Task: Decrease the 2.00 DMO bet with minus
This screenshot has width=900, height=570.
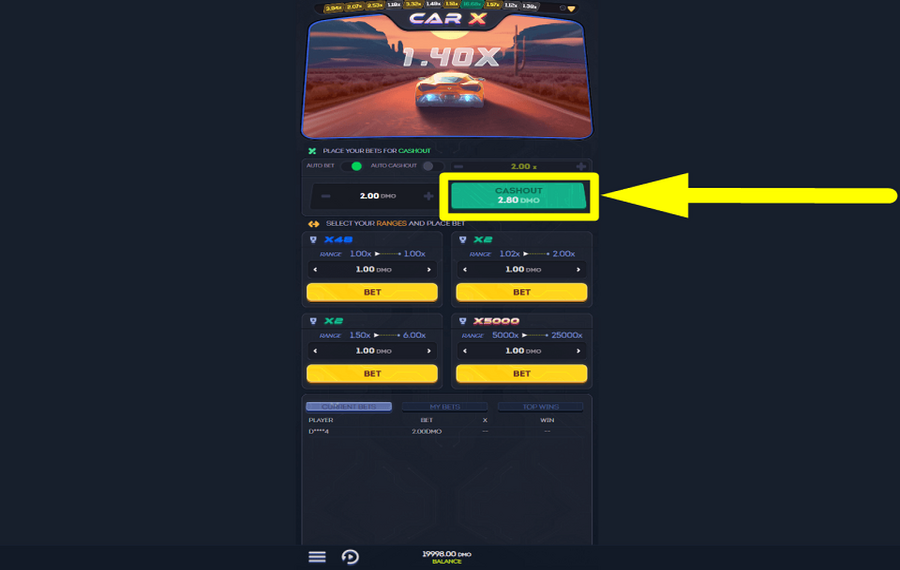Action: pyautogui.click(x=325, y=196)
